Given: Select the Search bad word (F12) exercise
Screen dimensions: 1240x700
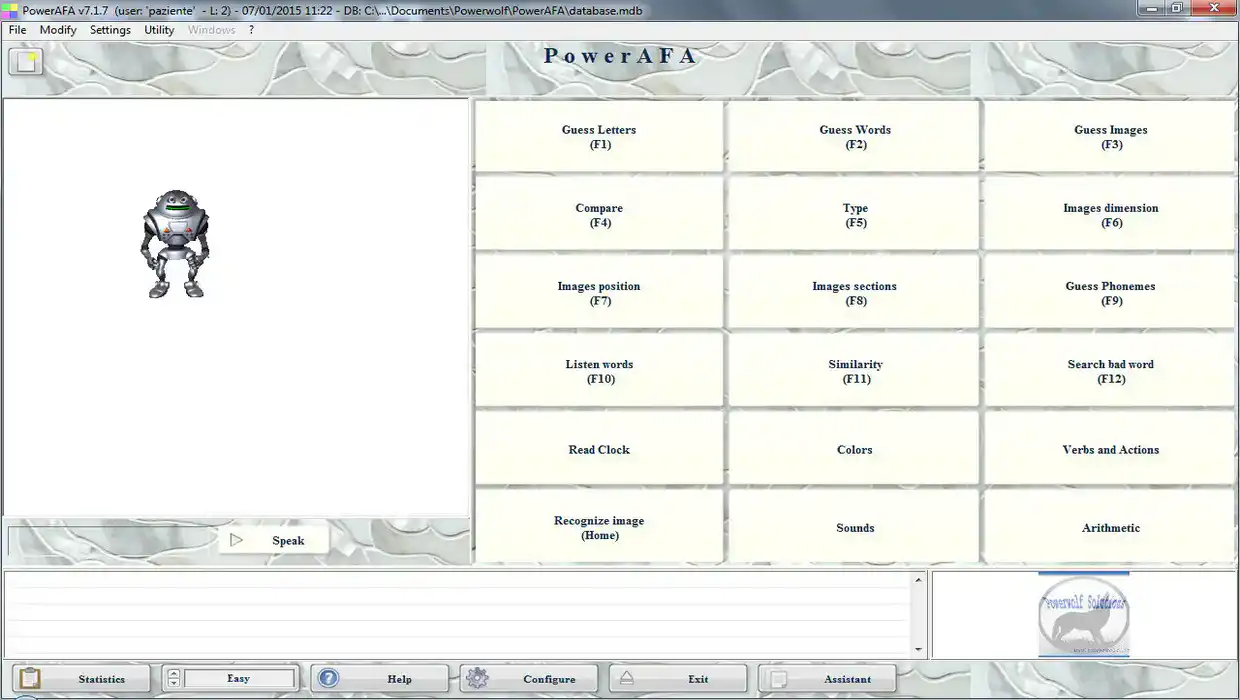Looking at the screenshot, I should pos(1111,371).
